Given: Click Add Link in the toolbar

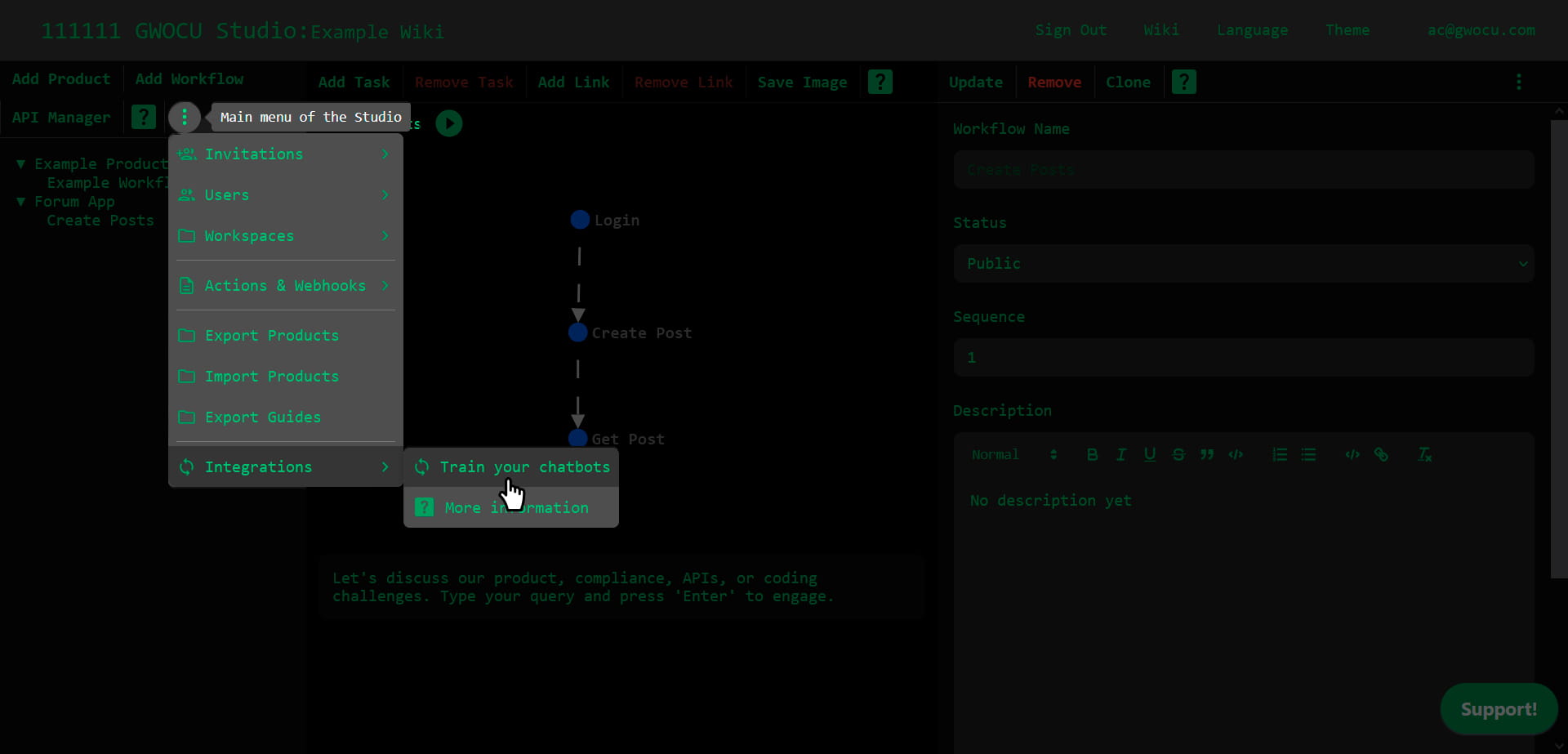Looking at the screenshot, I should tap(573, 83).
